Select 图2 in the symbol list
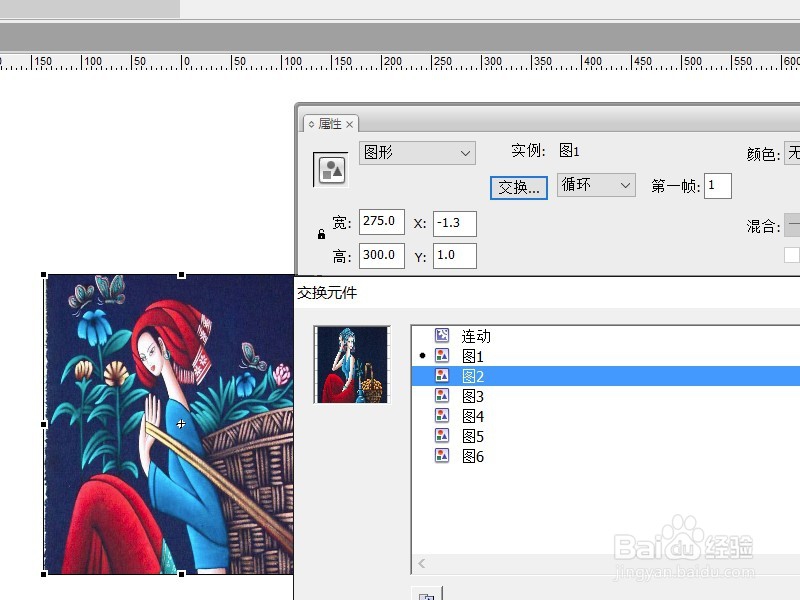Viewport: 800px width, 600px height. (606, 376)
